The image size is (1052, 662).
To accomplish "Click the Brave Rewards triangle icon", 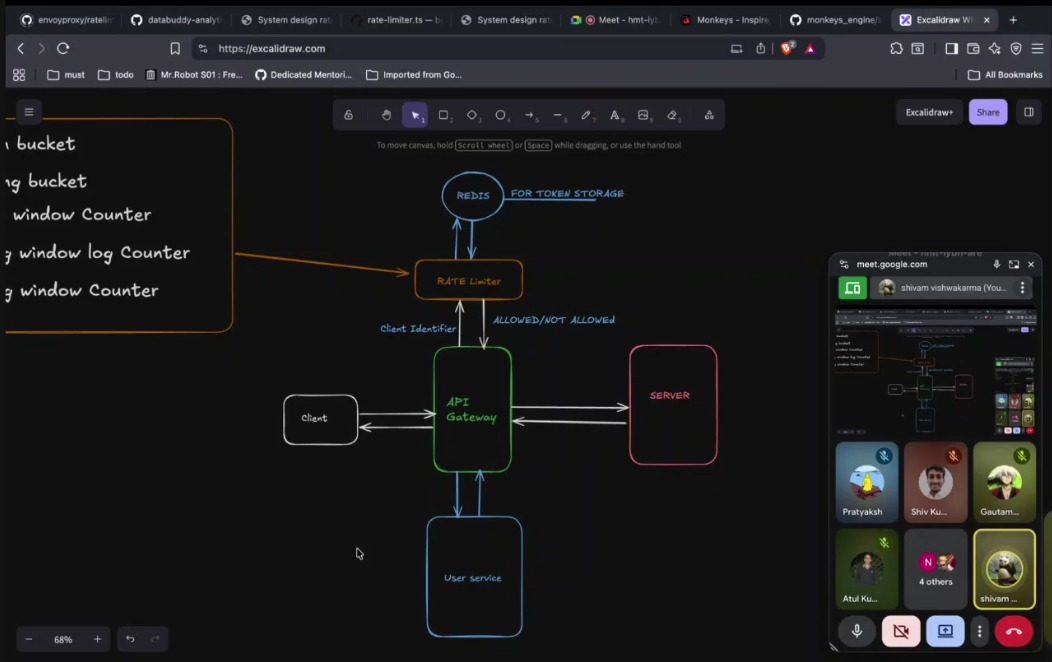I will click(810, 48).
